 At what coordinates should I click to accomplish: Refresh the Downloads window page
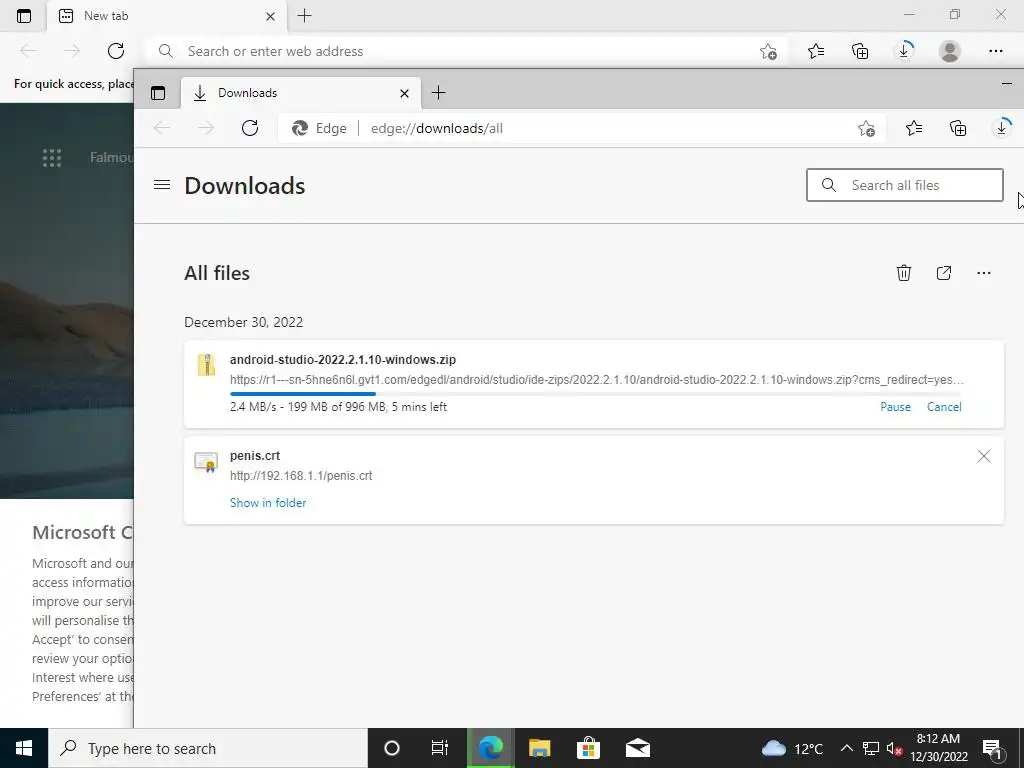(x=249, y=128)
